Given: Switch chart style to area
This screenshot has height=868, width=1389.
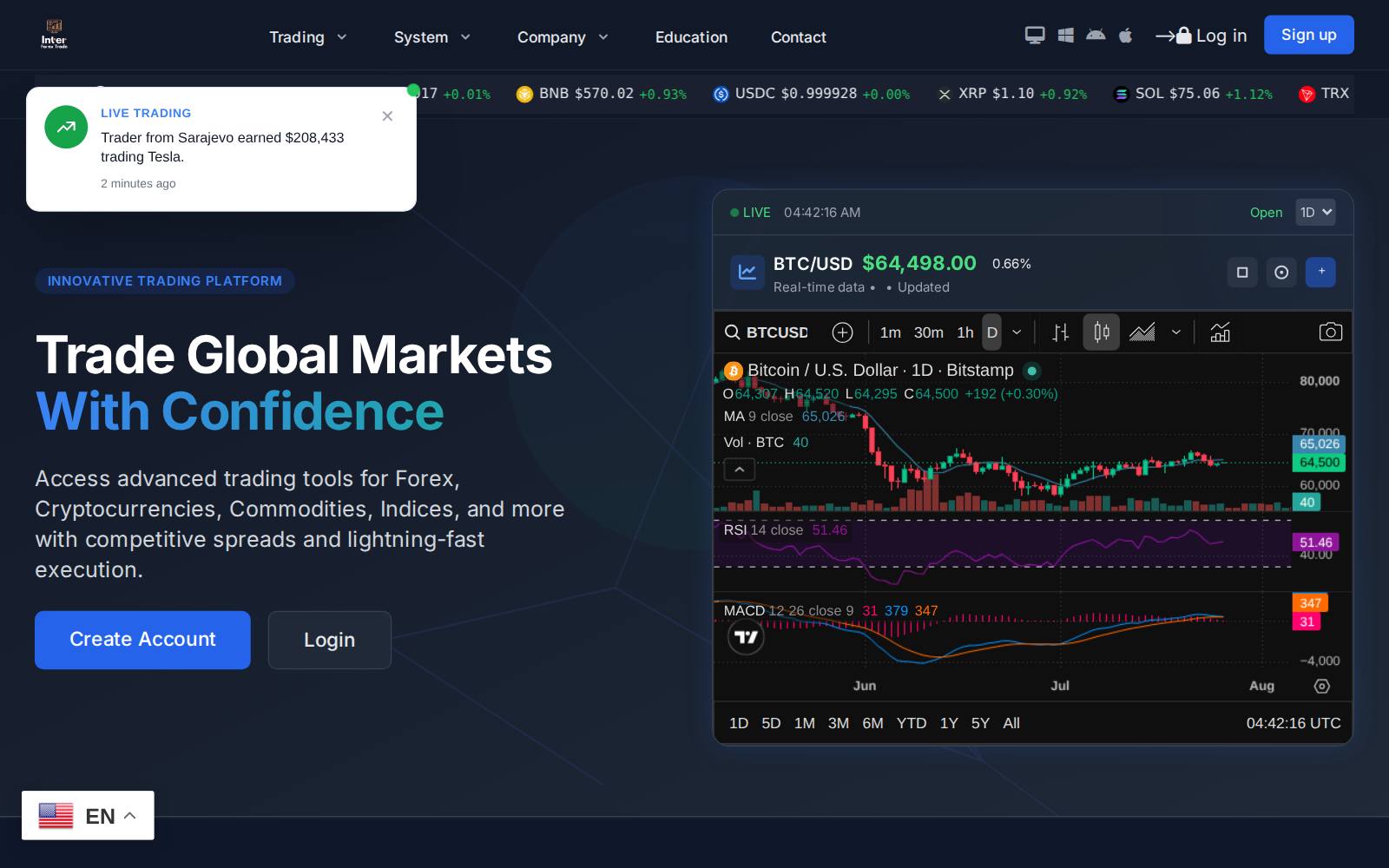Looking at the screenshot, I should click(x=1142, y=332).
